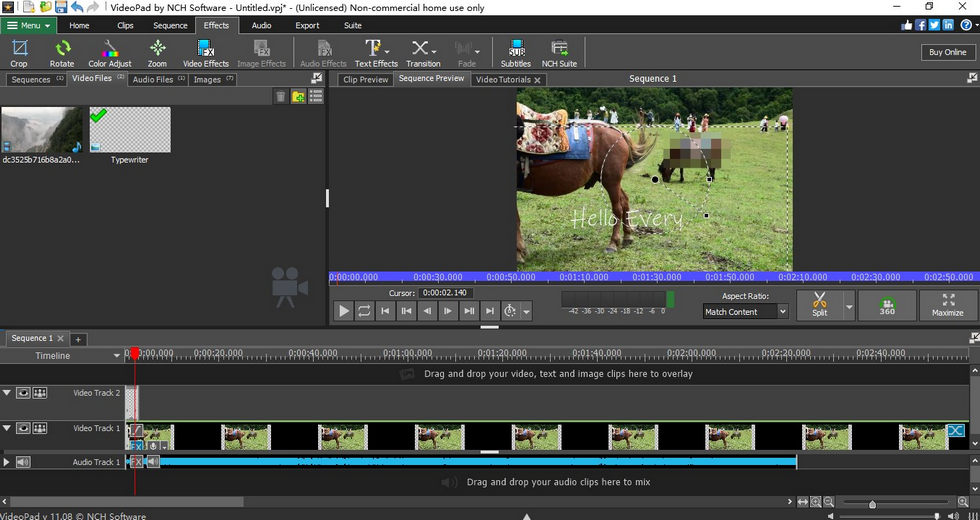Click the delete (trash) icon in the bin

(281, 96)
